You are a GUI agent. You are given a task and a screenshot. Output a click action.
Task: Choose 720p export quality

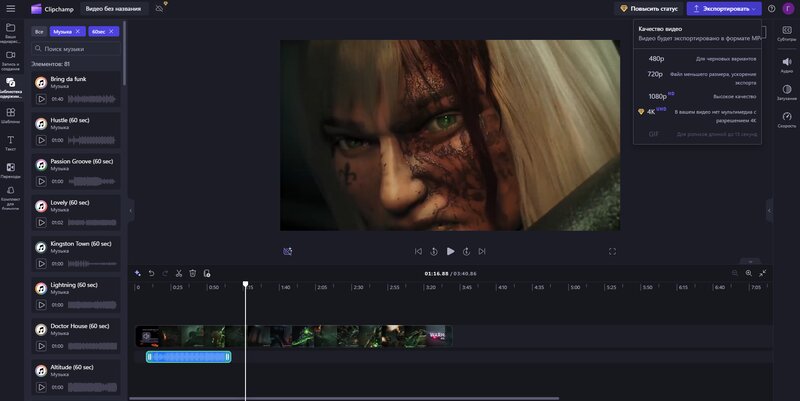point(697,78)
